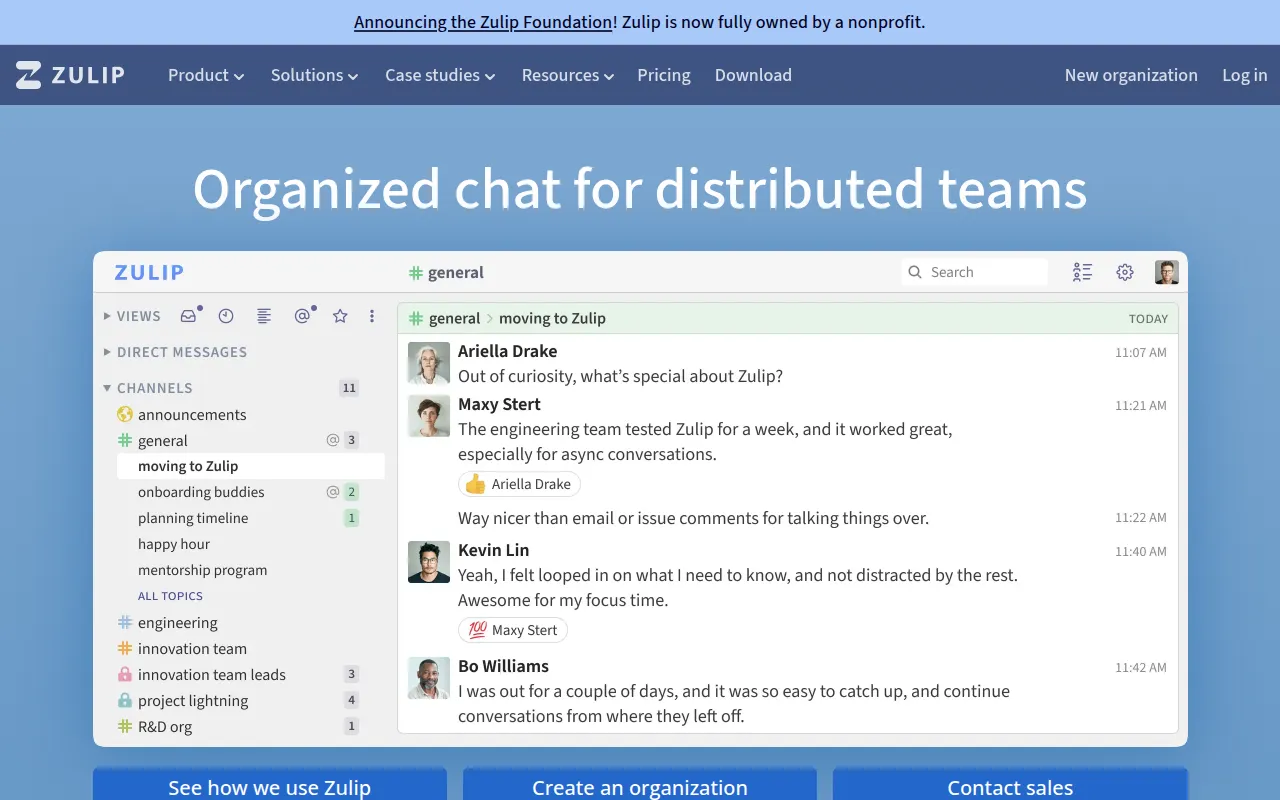
Task: Open the Product dropdown menu
Action: (x=206, y=75)
